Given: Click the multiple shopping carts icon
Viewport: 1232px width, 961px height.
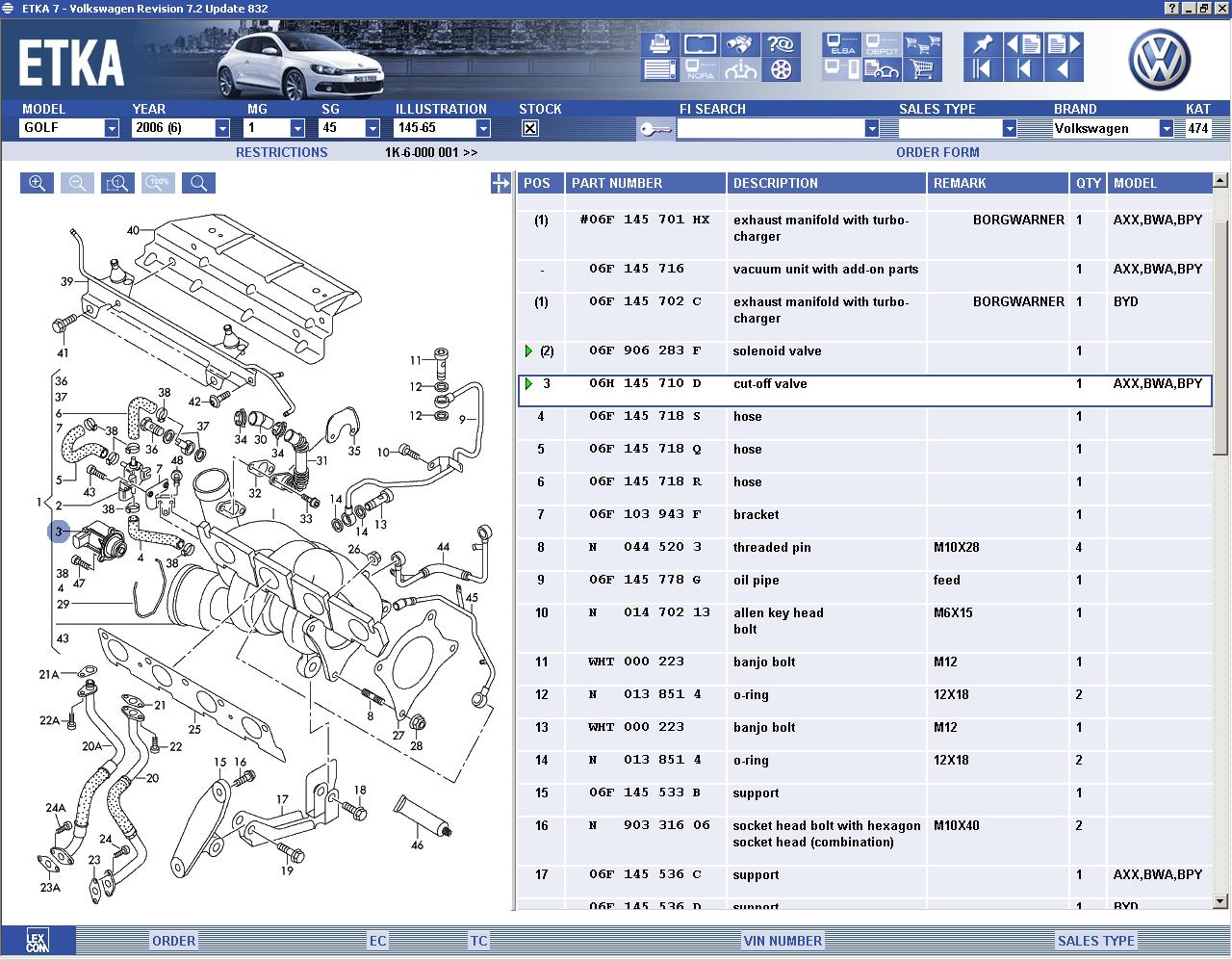Looking at the screenshot, I should tap(922, 44).
